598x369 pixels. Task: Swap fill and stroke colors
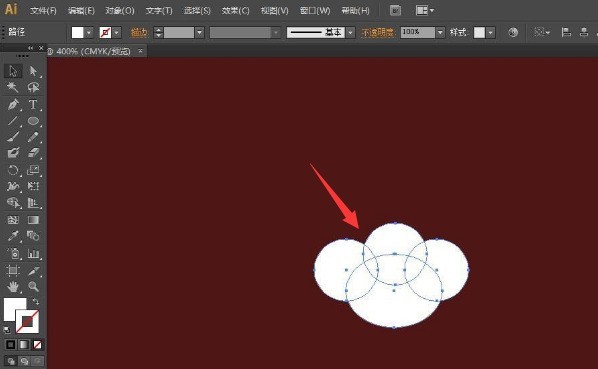tap(35, 302)
